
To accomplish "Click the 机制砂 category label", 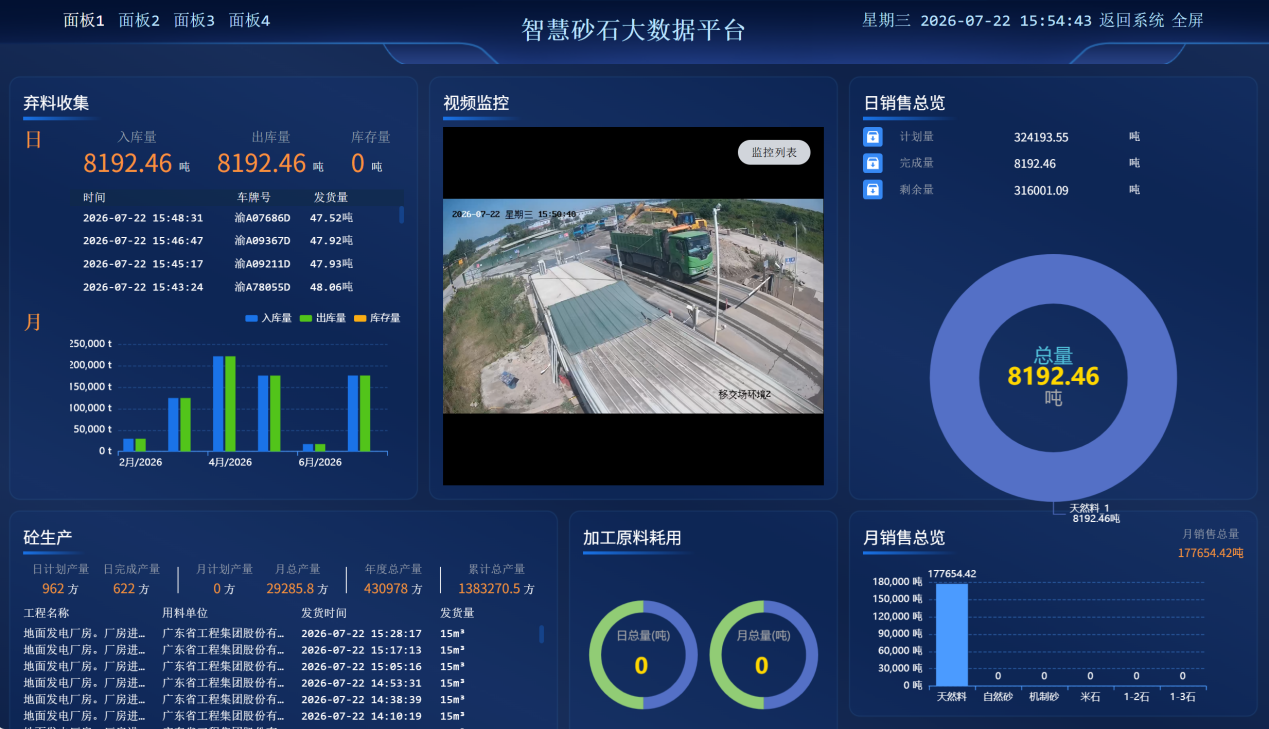I will (x=1044, y=697).
